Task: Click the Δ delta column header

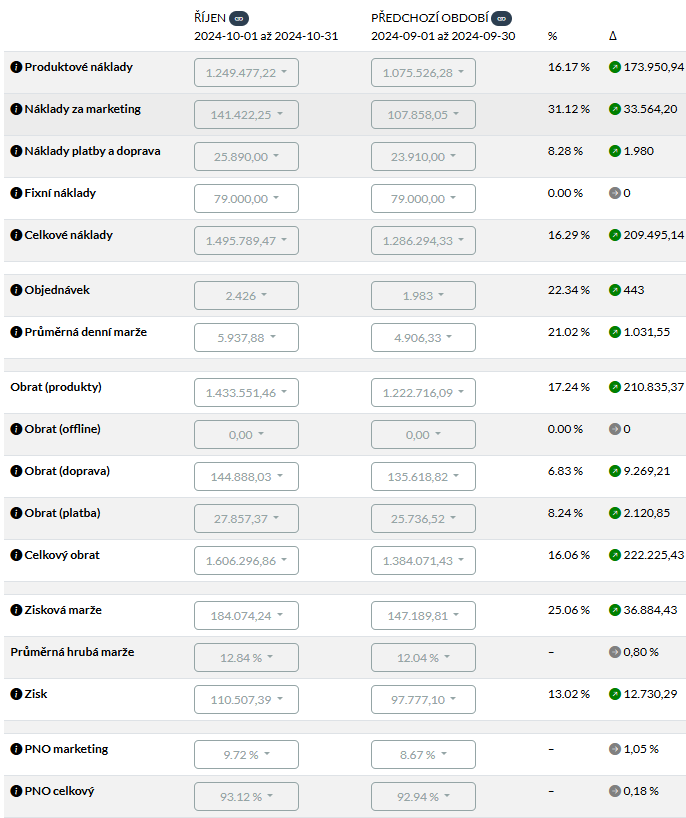Action: tap(613, 36)
